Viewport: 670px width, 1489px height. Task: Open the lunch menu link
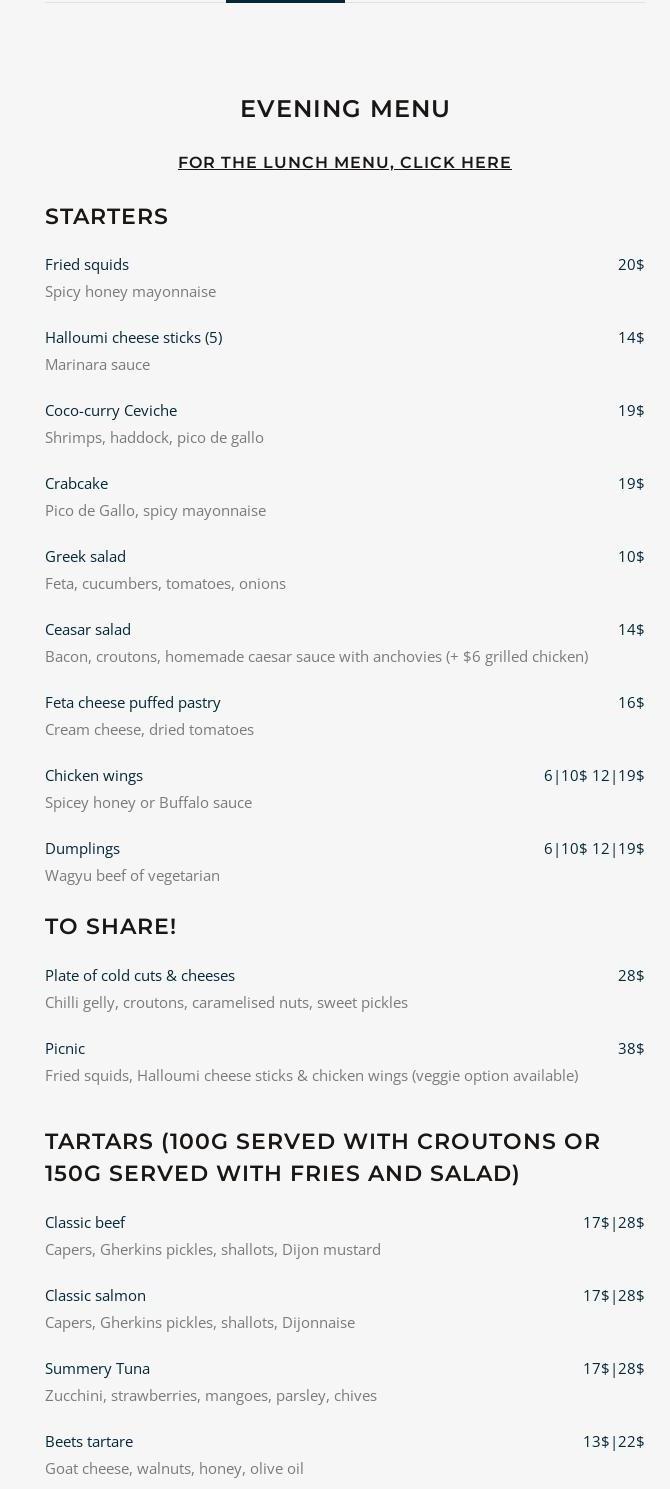pyautogui.click(x=344, y=162)
